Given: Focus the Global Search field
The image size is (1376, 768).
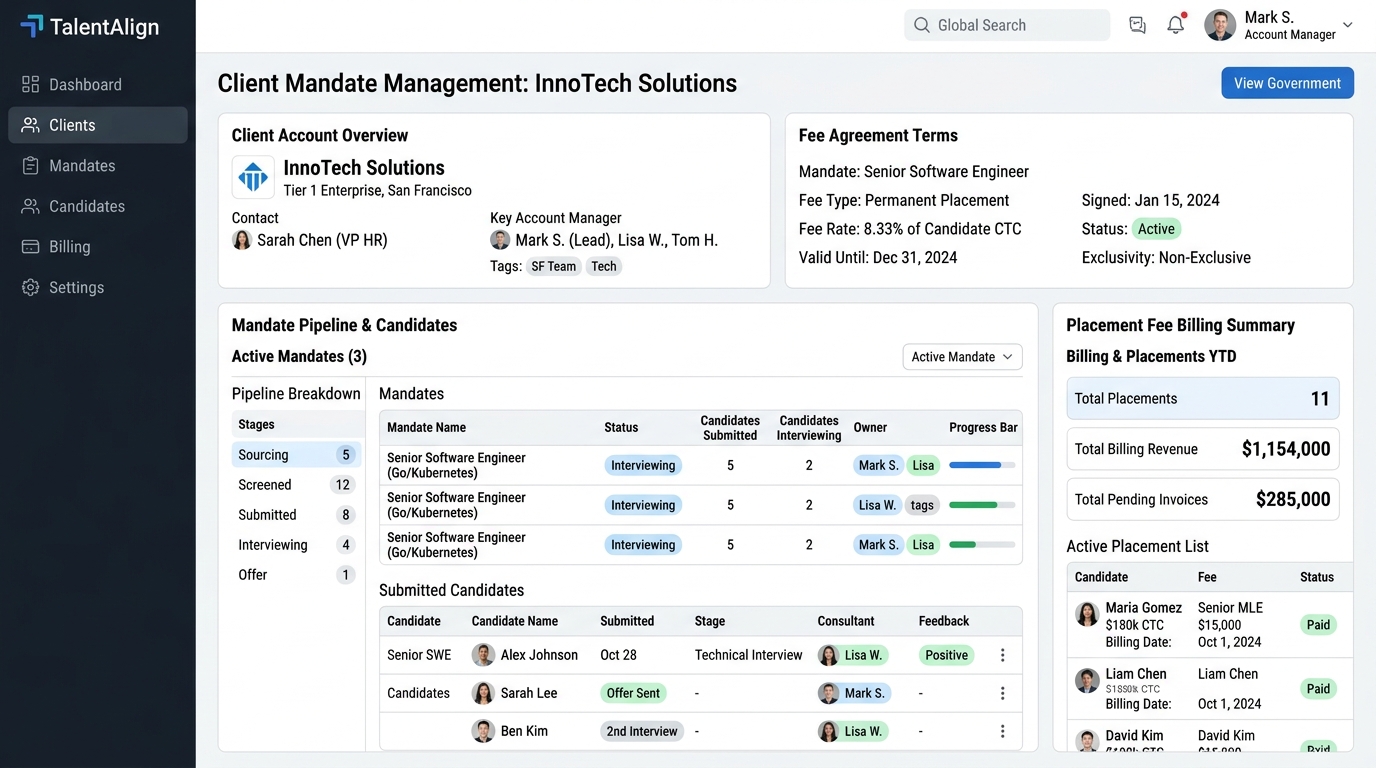Looking at the screenshot, I should pyautogui.click(x=1007, y=25).
